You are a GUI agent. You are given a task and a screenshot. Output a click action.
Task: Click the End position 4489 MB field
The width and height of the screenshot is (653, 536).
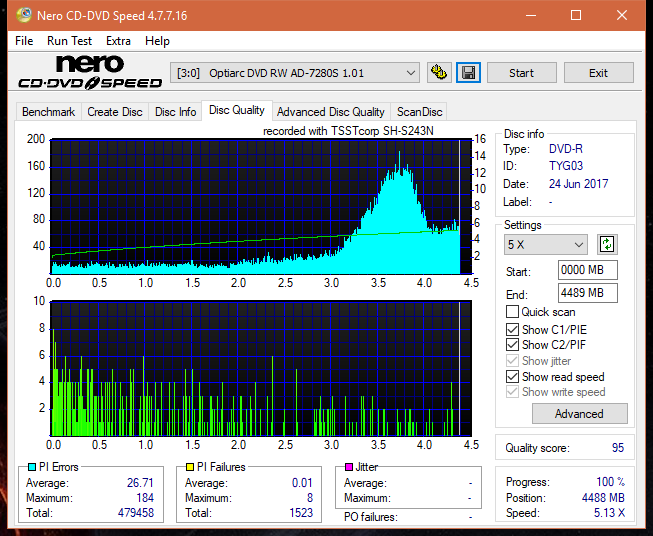pos(588,293)
